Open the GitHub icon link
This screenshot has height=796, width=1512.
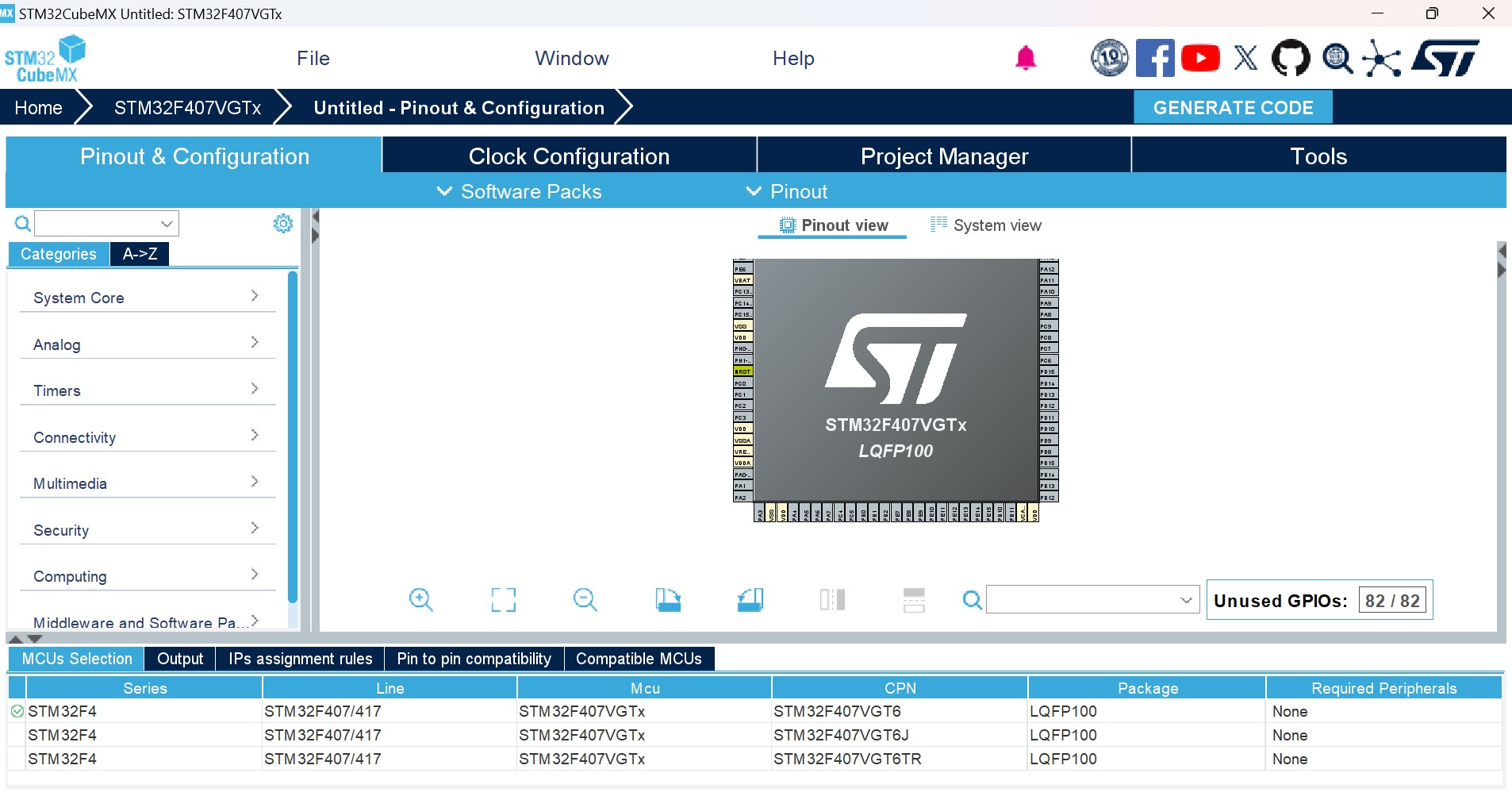[1291, 58]
